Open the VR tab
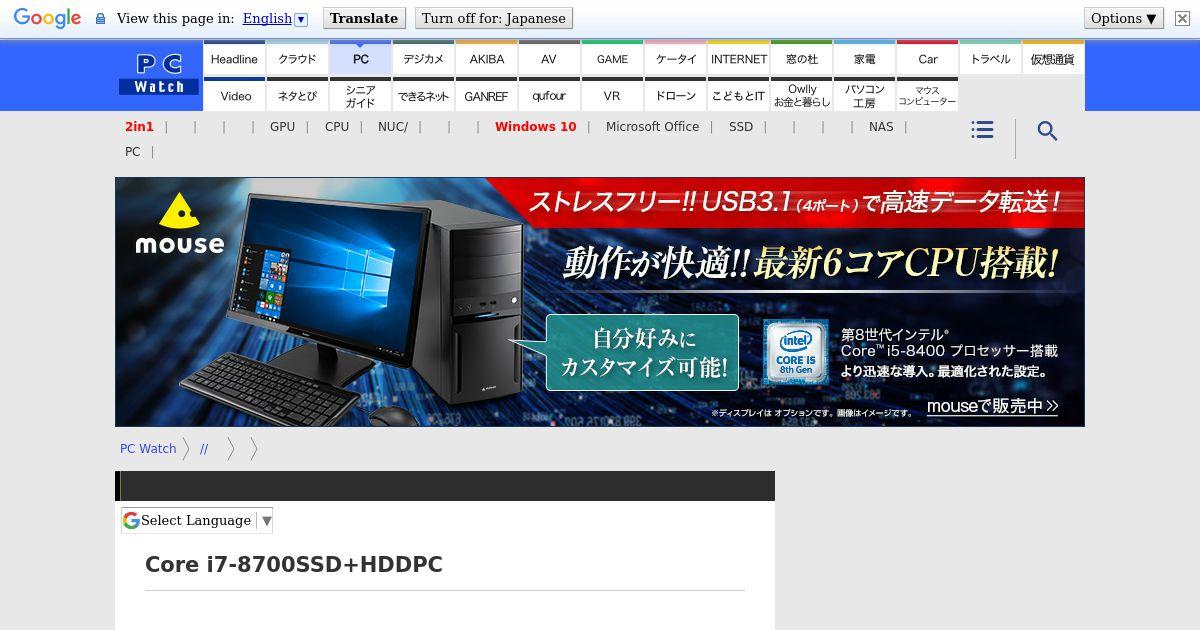 pyautogui.click(x=612, y=95)
